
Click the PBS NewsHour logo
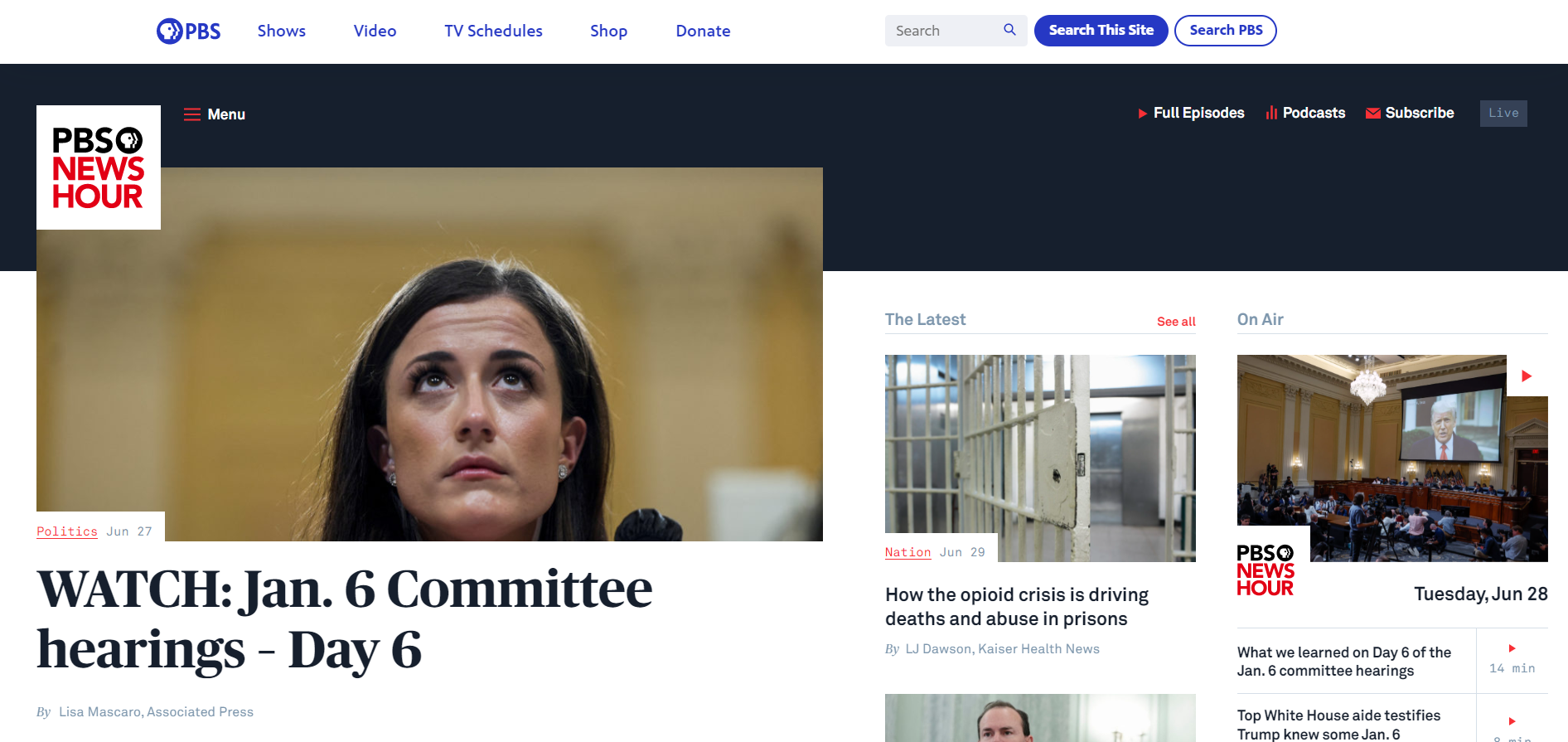click(99, 167)
